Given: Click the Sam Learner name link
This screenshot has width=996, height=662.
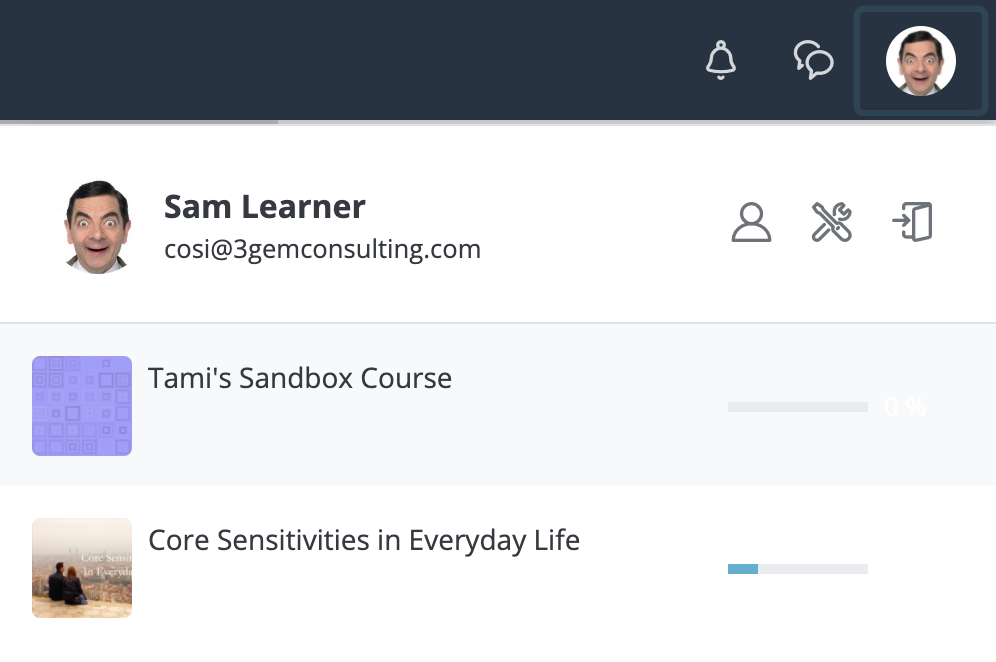Looking at the screenshot, I should 265,207.
